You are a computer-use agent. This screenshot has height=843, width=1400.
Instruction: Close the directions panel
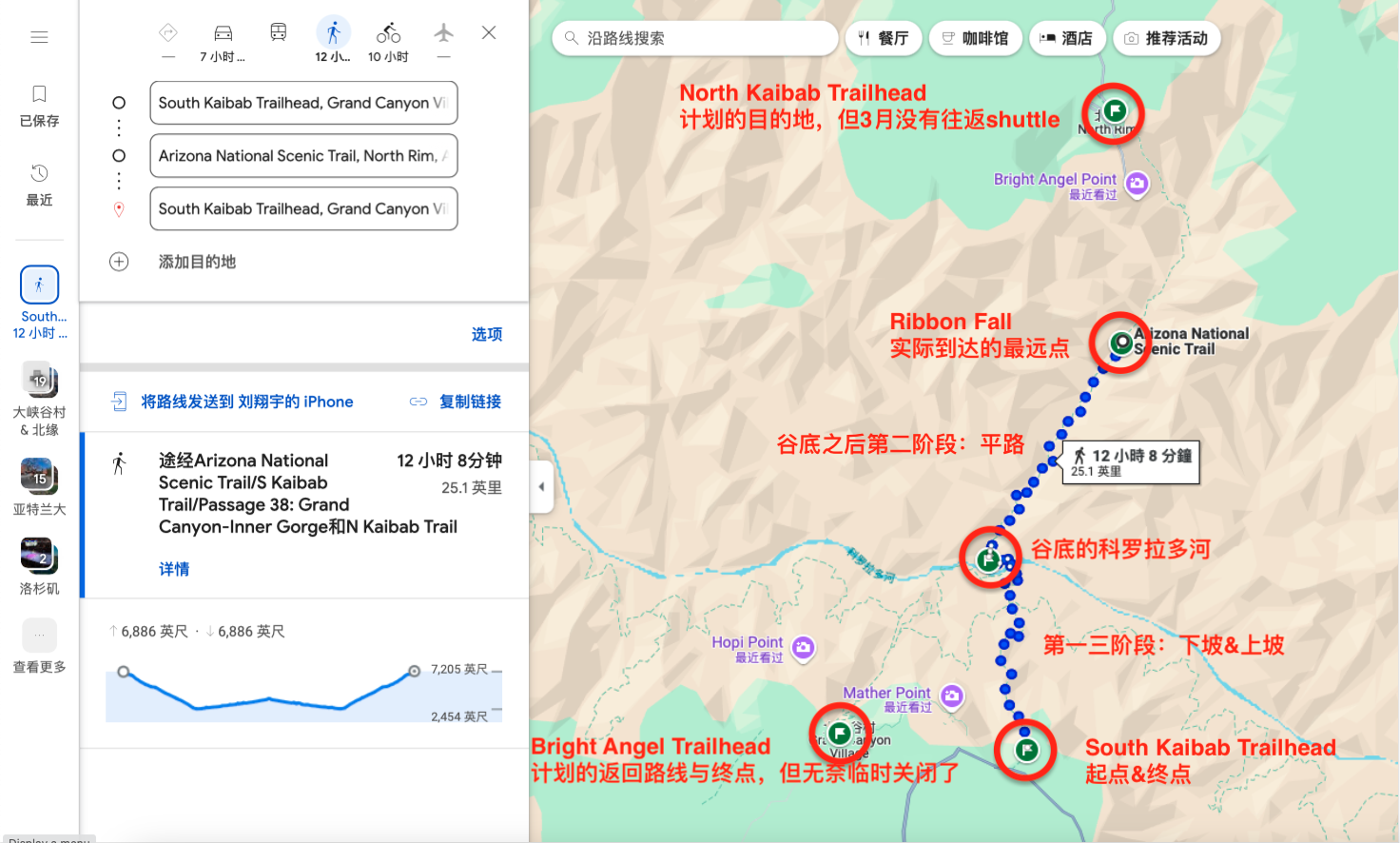489,32
